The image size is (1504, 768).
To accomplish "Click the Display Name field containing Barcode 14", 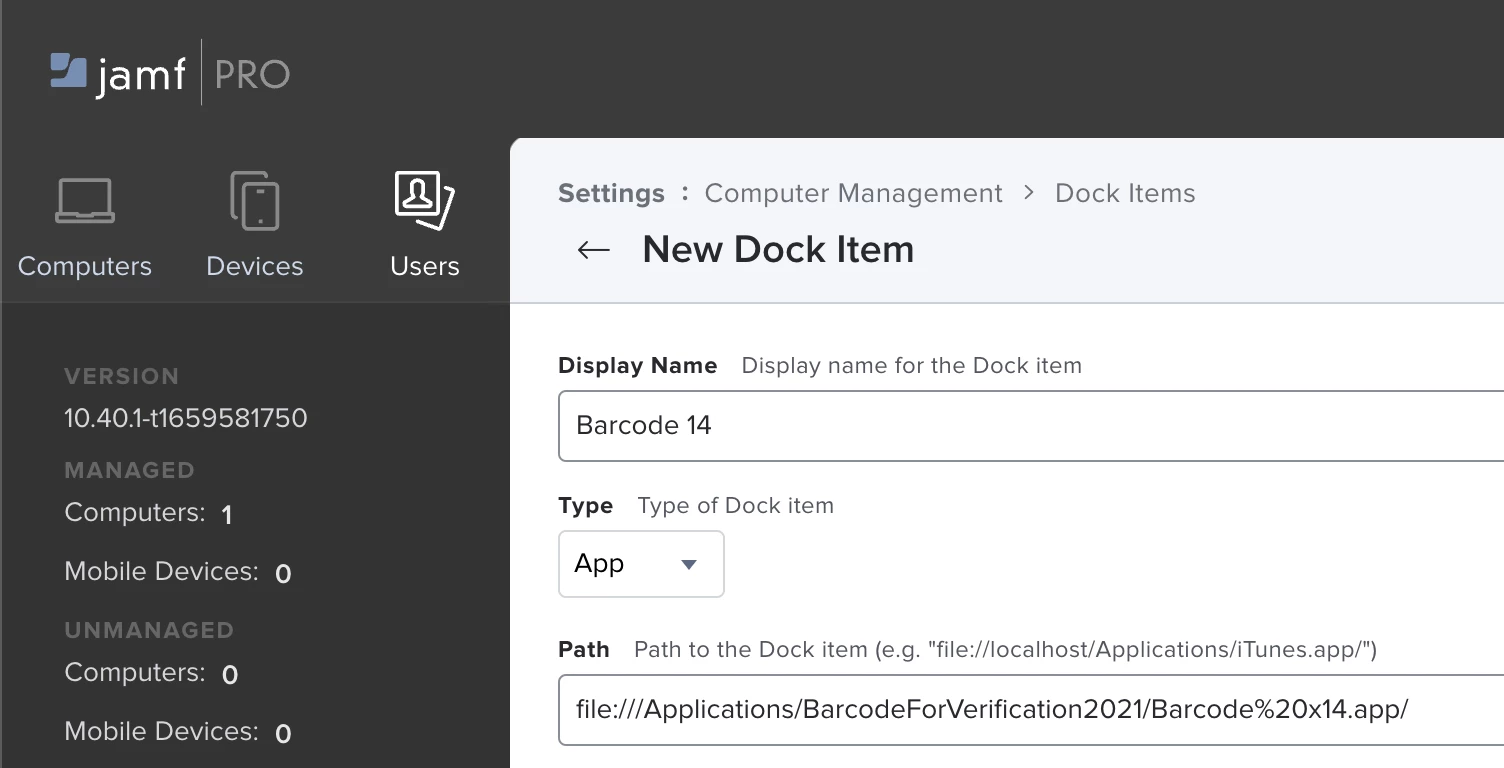I will coord(1031,426).
